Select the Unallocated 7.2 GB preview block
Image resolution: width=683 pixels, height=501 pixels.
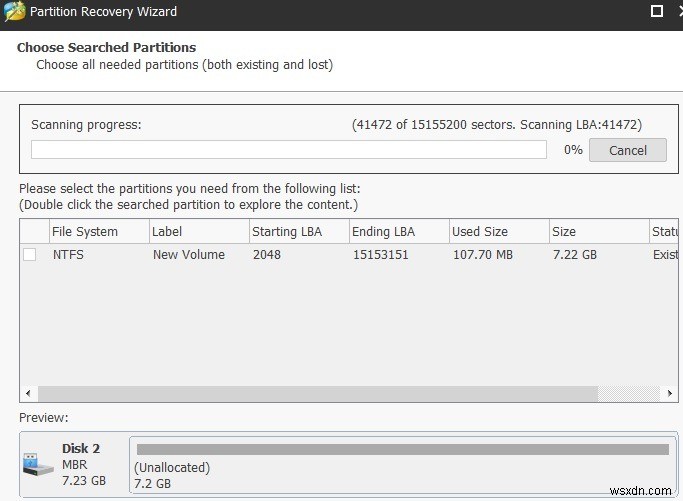pos(403,465)
